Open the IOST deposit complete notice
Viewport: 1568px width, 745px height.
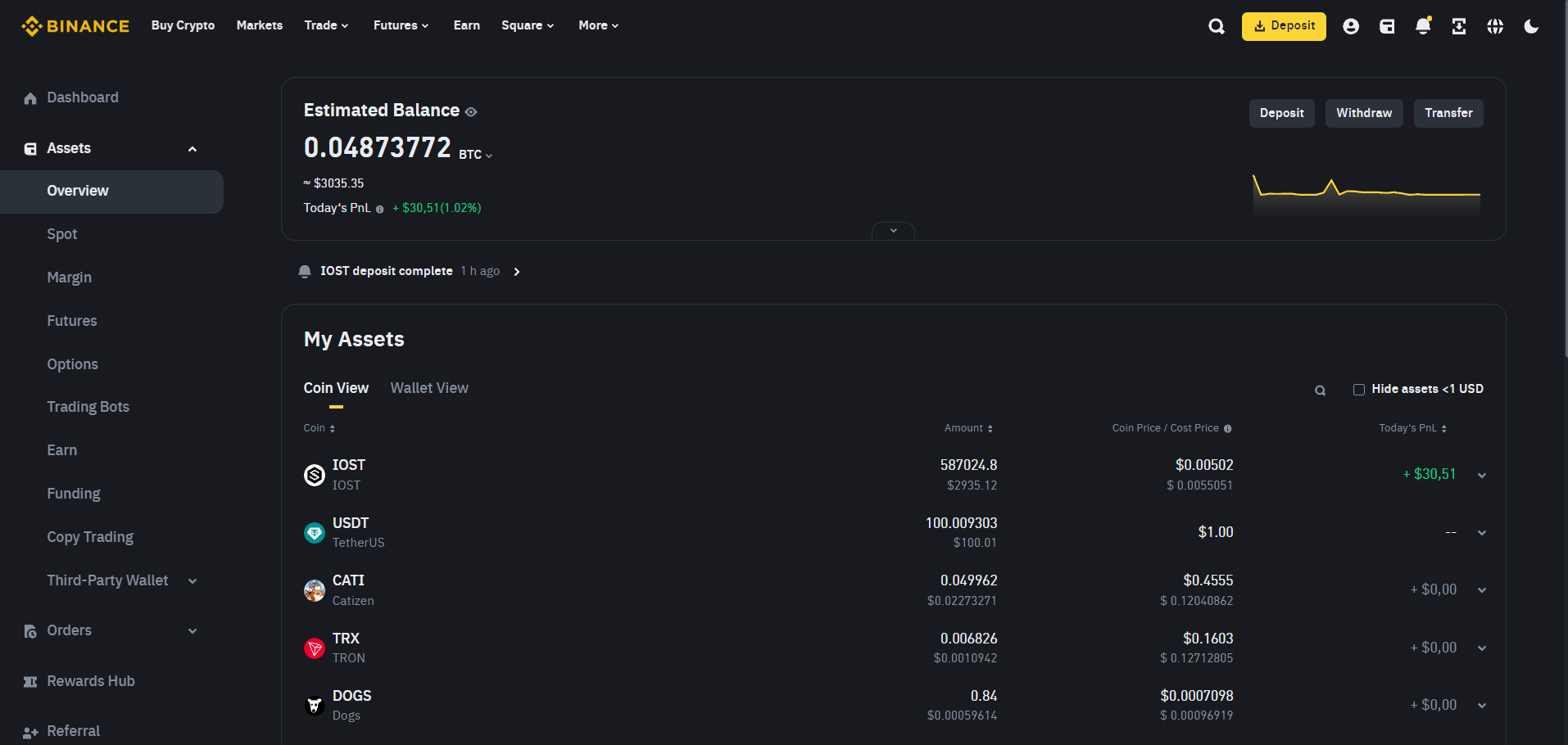(410, 271)
